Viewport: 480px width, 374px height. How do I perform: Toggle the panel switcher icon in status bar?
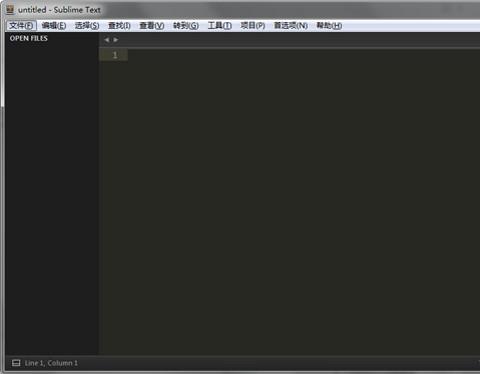pyautogui.click(x=16, y=363)
